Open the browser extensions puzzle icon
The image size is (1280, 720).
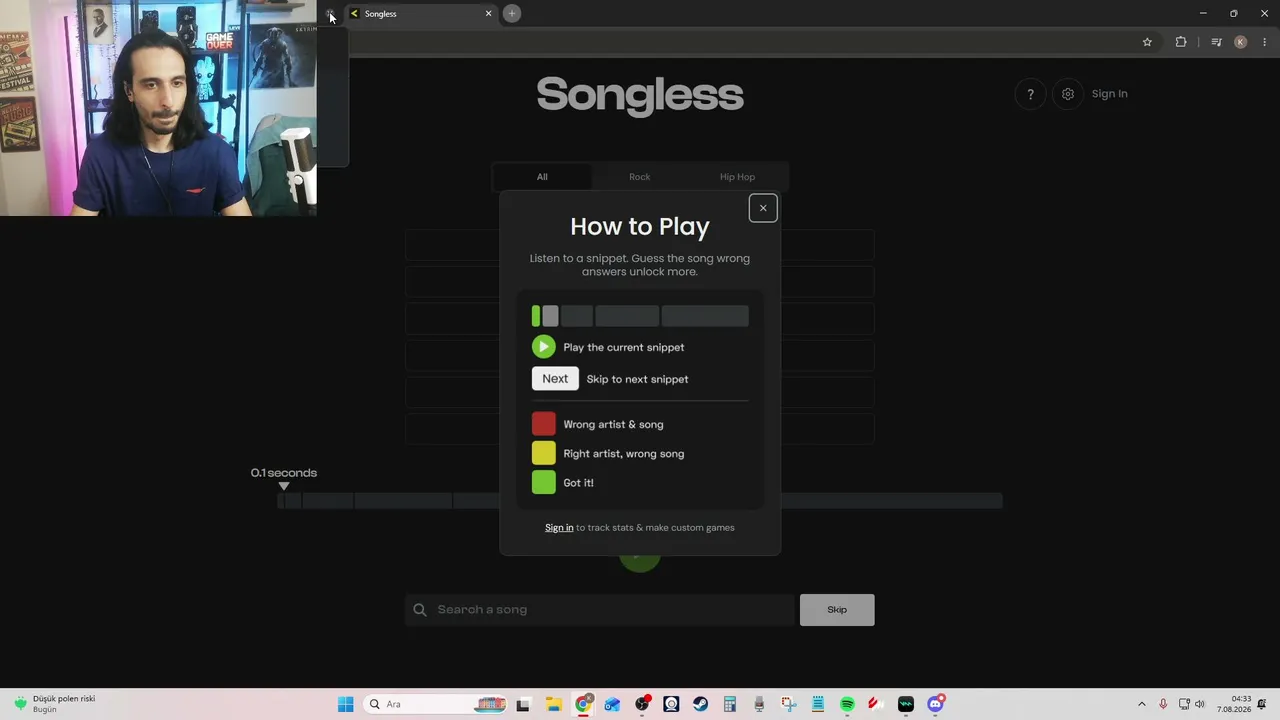[1181, 42]
